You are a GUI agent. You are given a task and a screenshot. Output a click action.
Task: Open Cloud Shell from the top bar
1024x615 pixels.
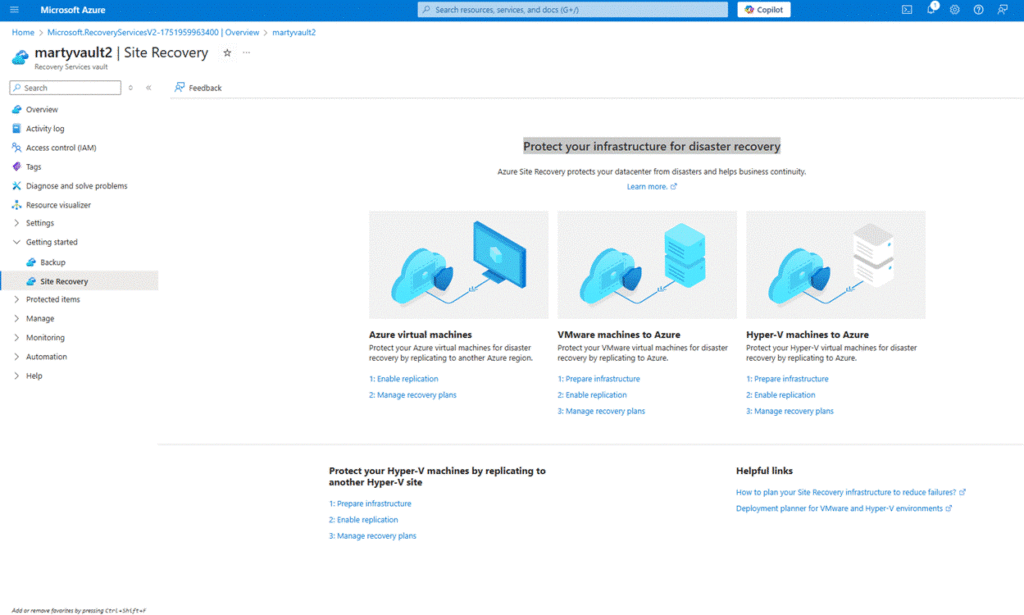pos(906,9)
